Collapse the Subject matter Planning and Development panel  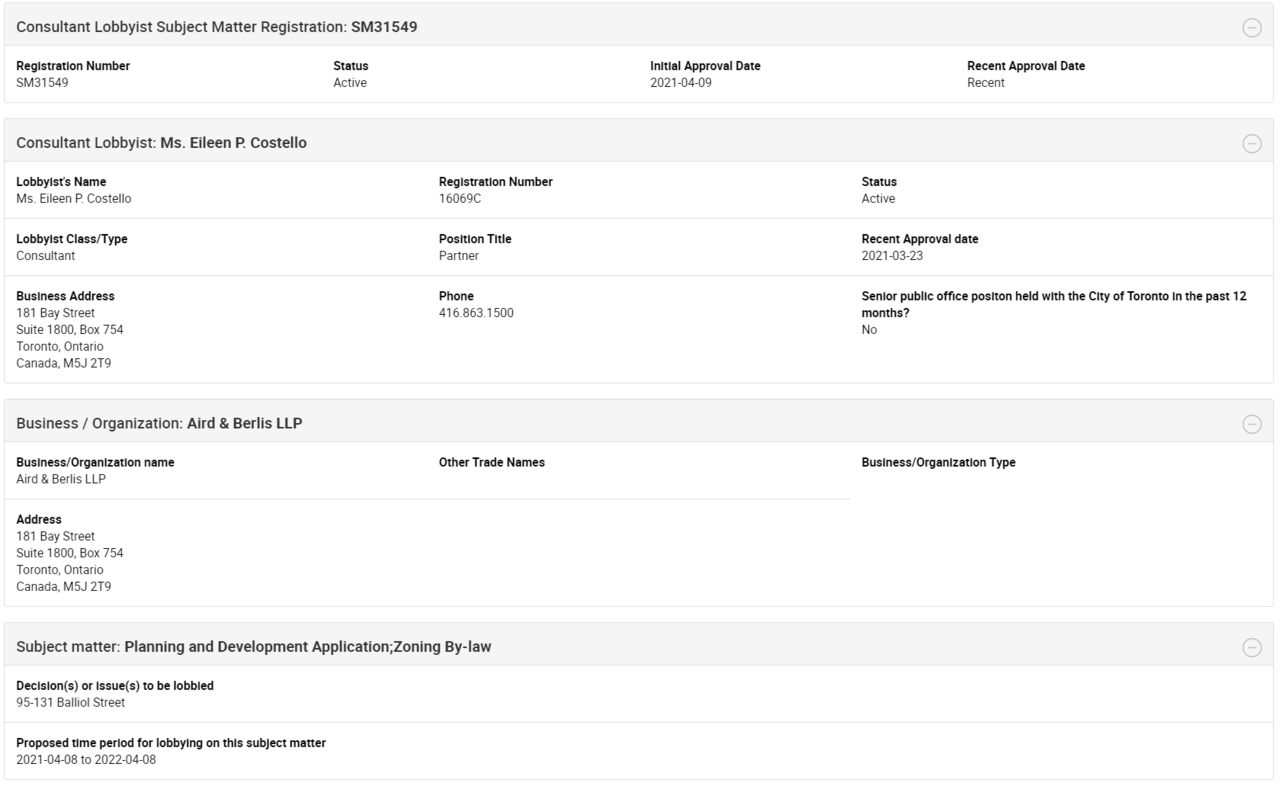tap(1251, 648)
